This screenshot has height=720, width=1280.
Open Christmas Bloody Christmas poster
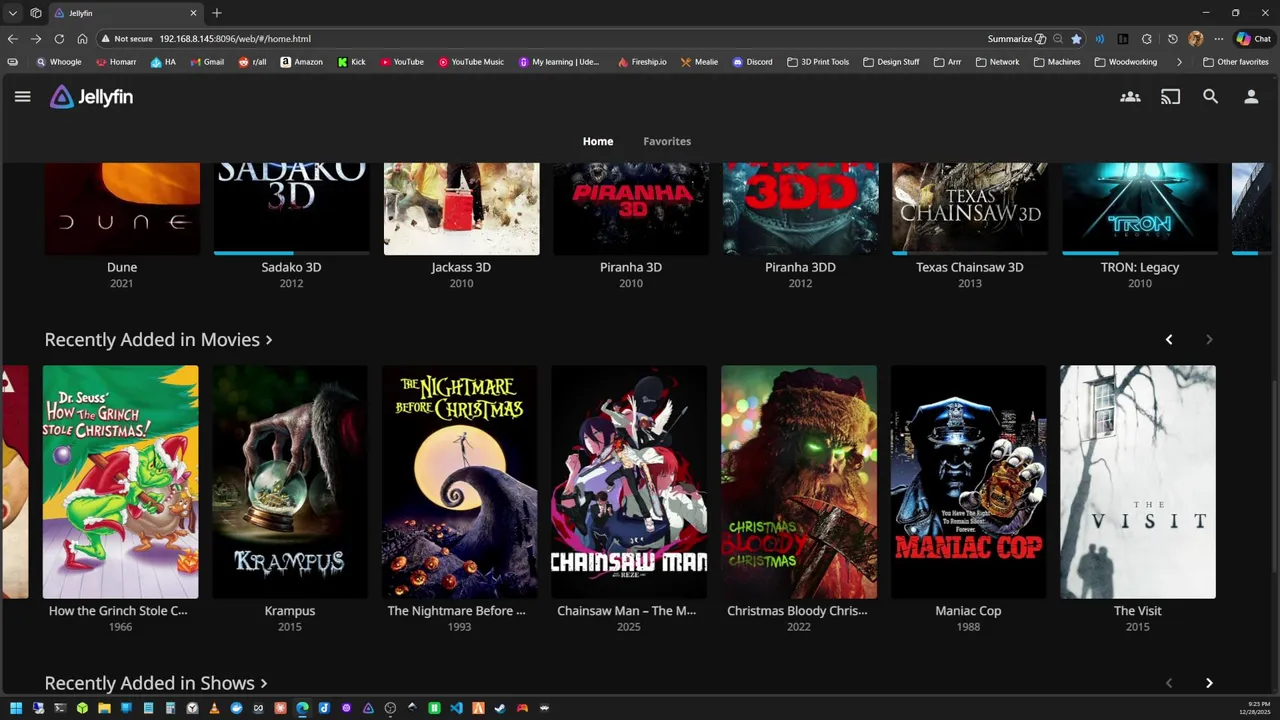(799, 482)
